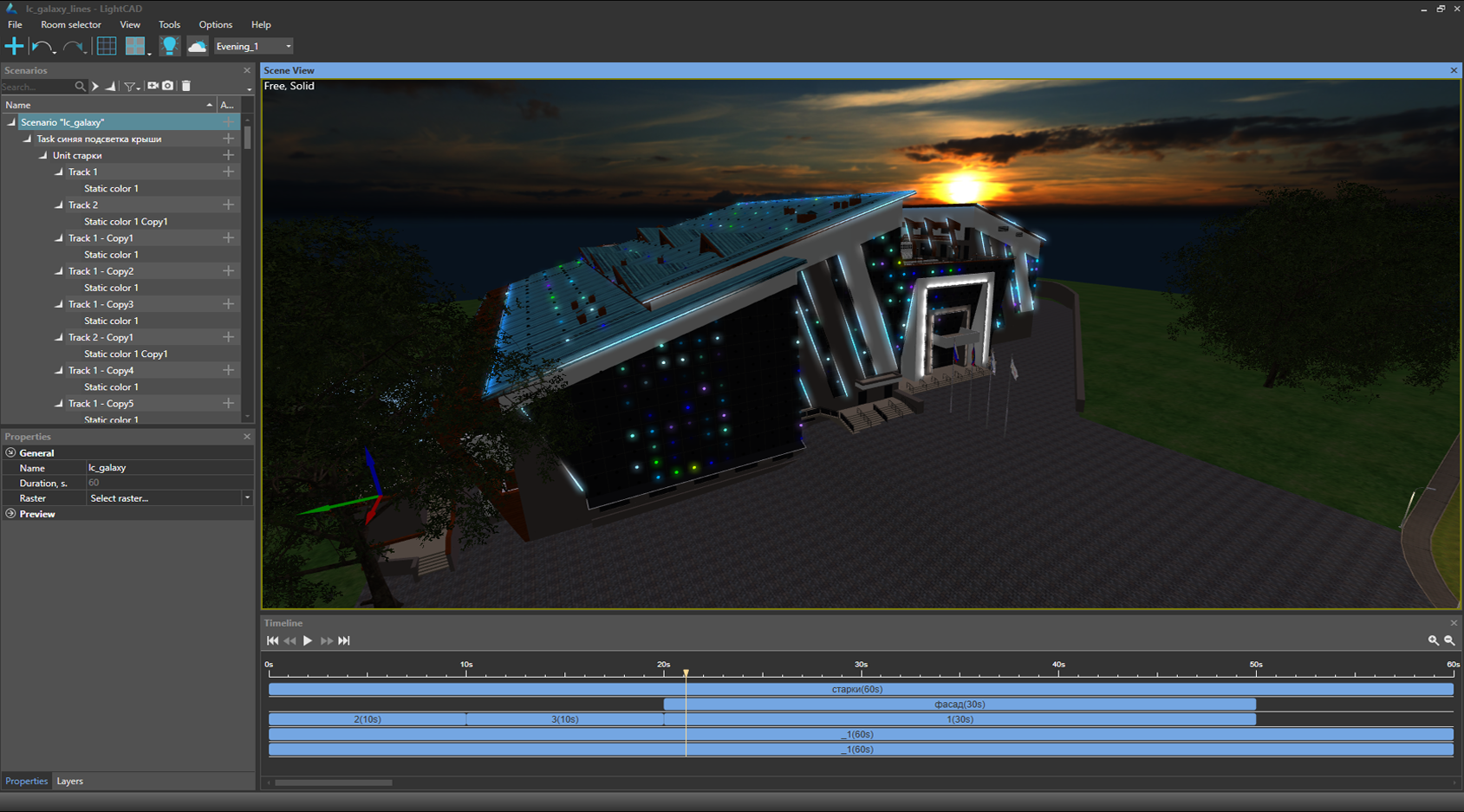This screenshot has height=812, width=1464.
Task: Collapse the Unit старки tree node
Action: 43,156
